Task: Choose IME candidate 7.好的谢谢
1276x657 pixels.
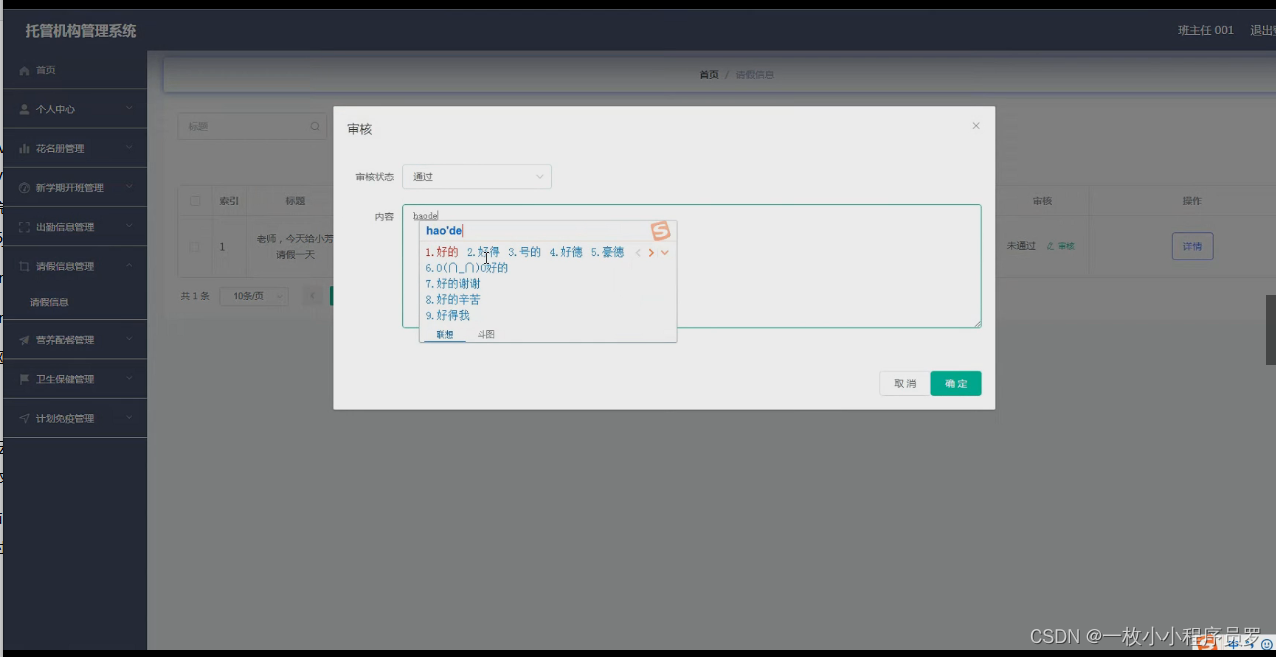Action: pos(453,284)
